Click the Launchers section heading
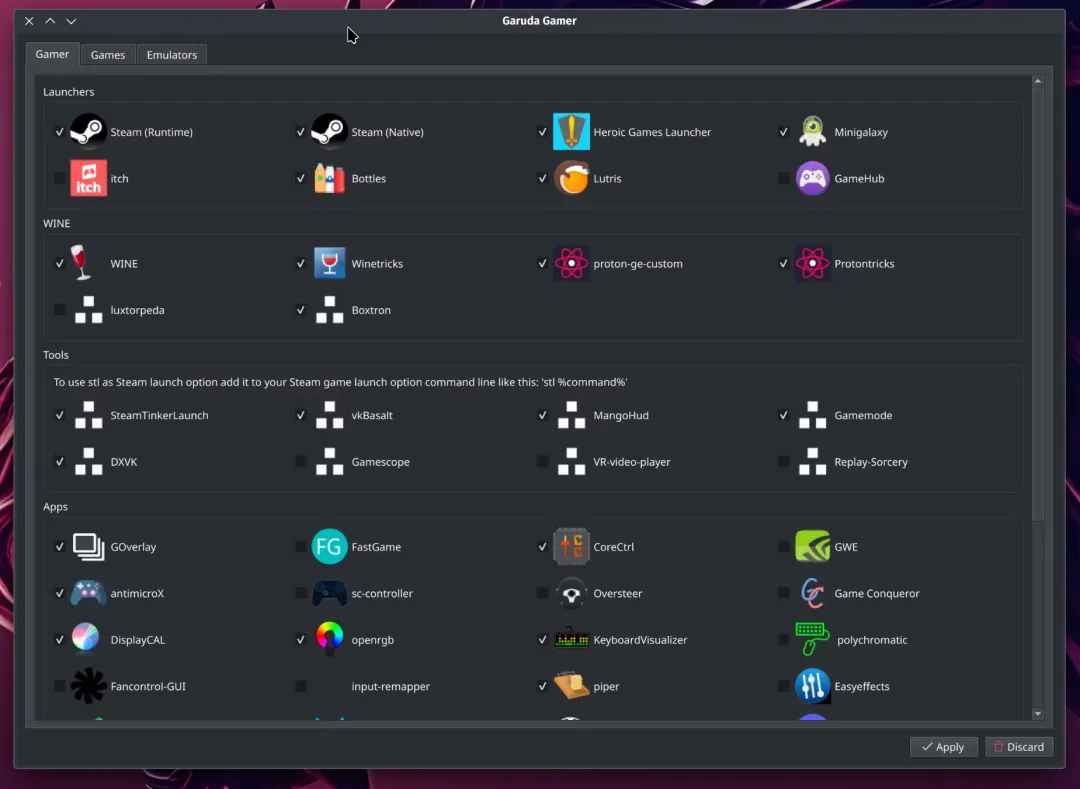This screenshot has height=789, width=1080. (68, 92)
